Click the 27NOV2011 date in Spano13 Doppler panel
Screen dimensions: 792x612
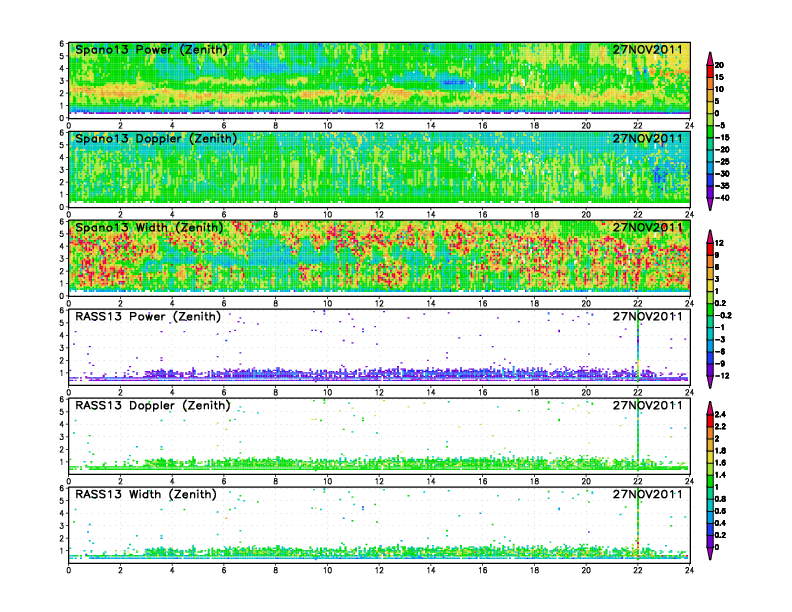(x=648, y=138)
